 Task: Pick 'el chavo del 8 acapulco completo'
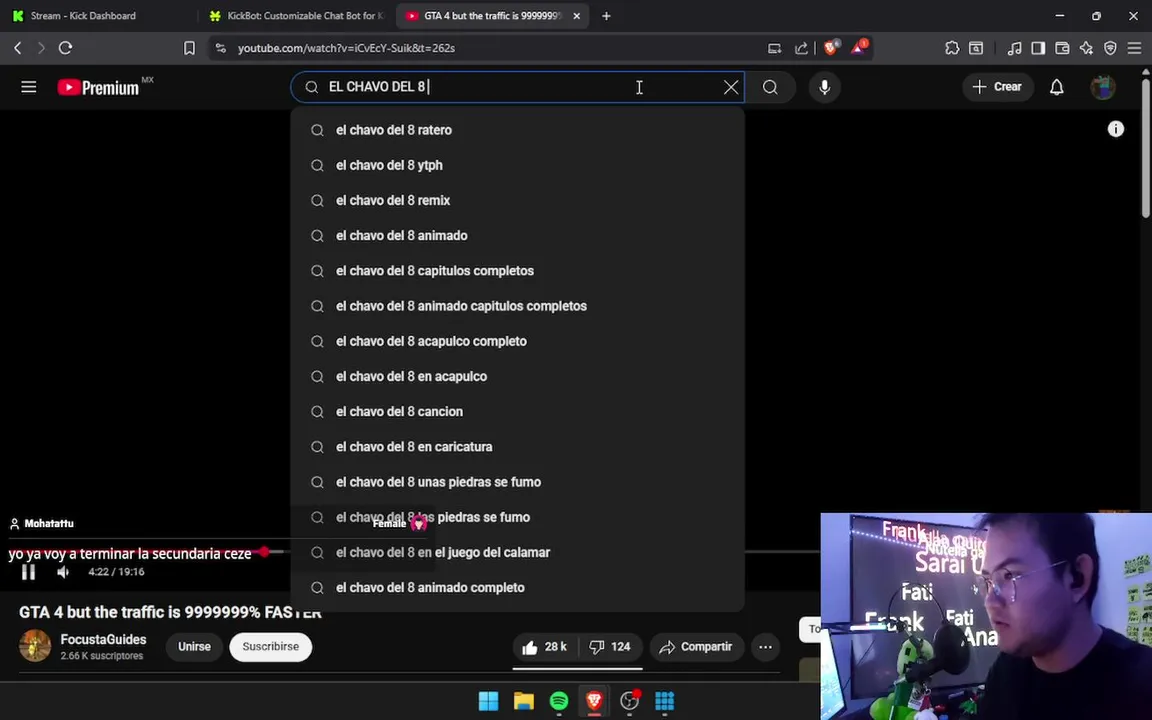coord(517,342)
